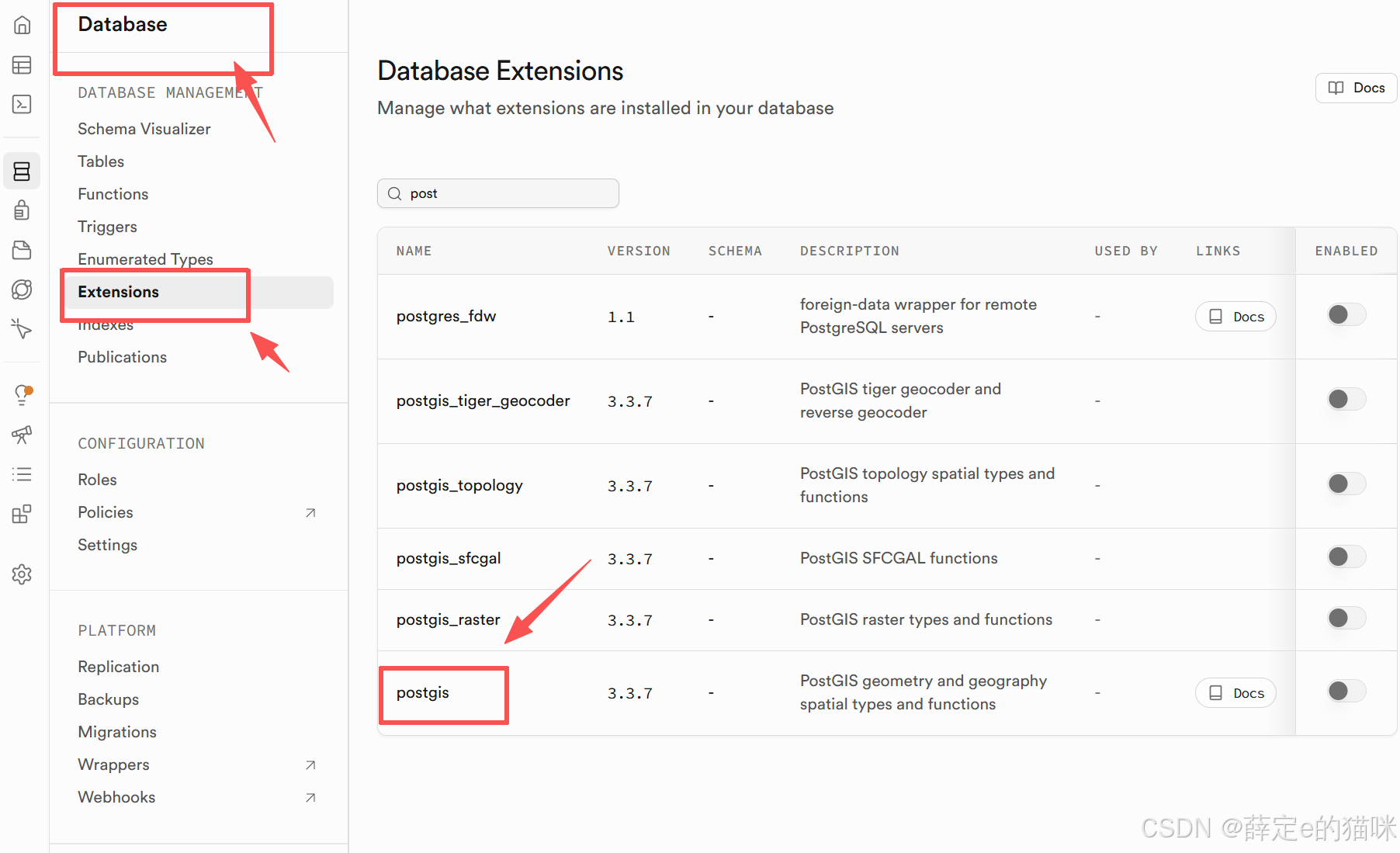Open Replication under Platform
The image size is (1400, 853).
(118, 667)
